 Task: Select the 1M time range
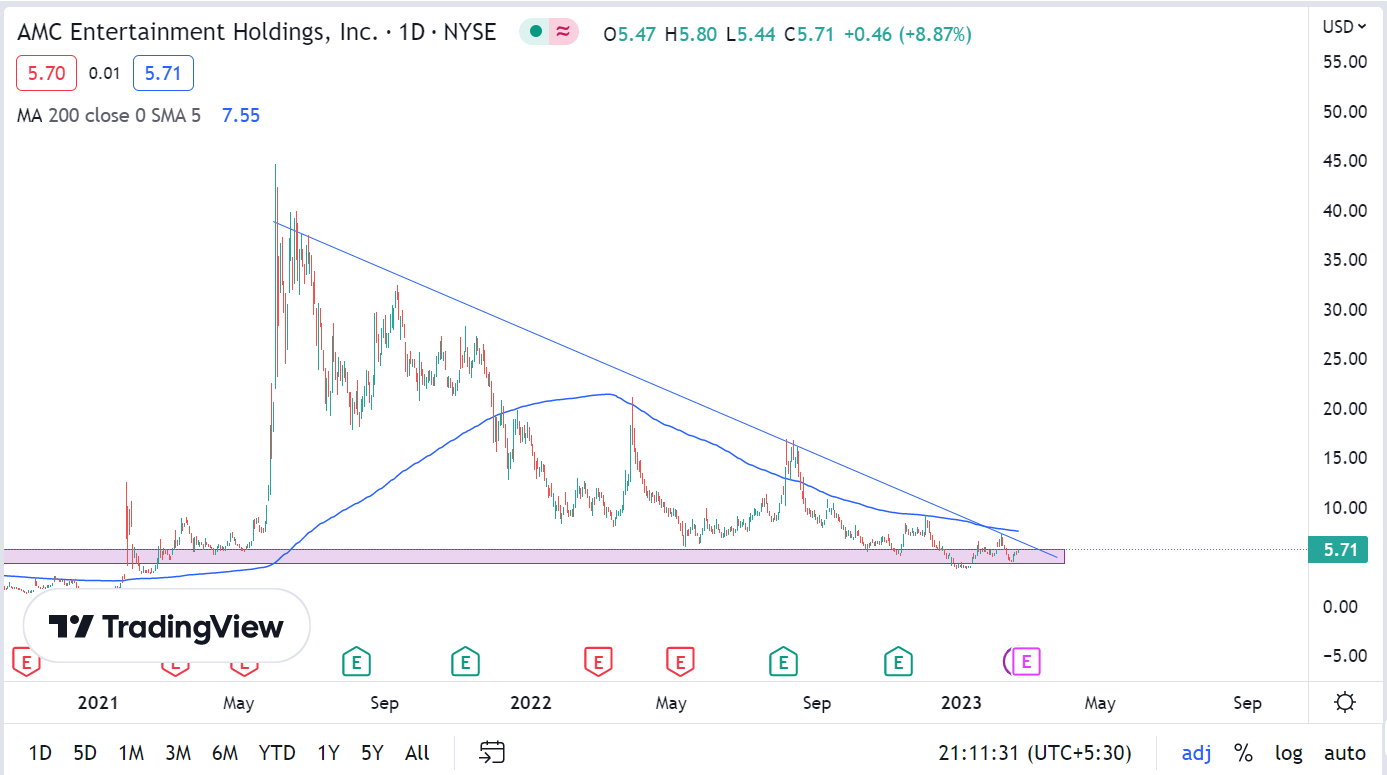131,753
